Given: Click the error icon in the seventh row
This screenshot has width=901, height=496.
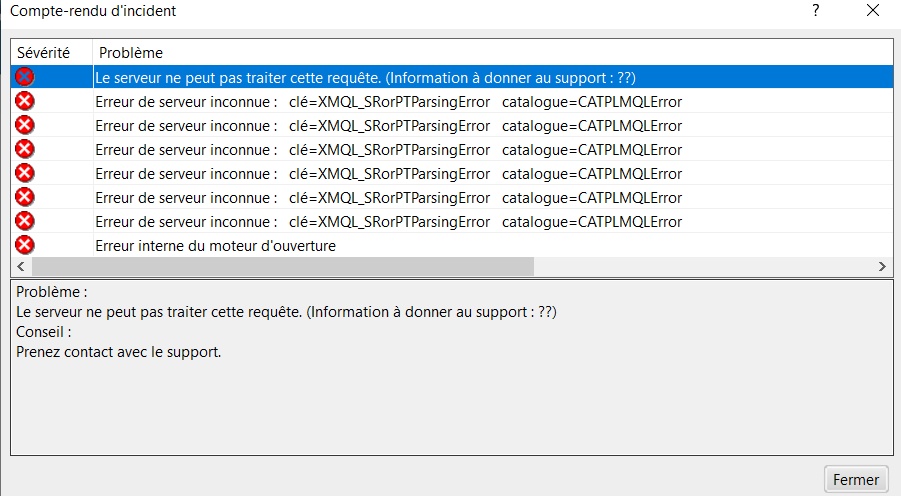Looking at the screenshot, I should tap(25, 221).
